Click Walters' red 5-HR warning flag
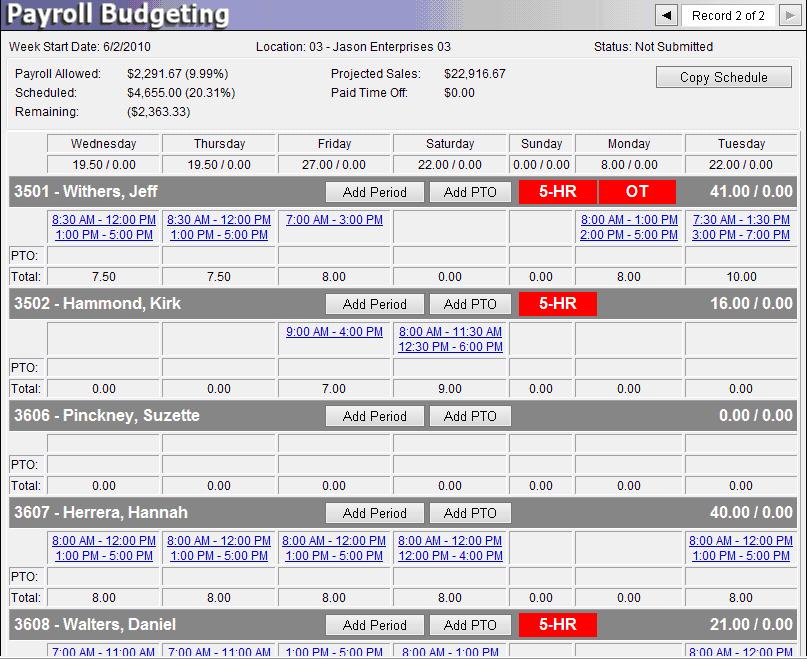 (557, 625)
